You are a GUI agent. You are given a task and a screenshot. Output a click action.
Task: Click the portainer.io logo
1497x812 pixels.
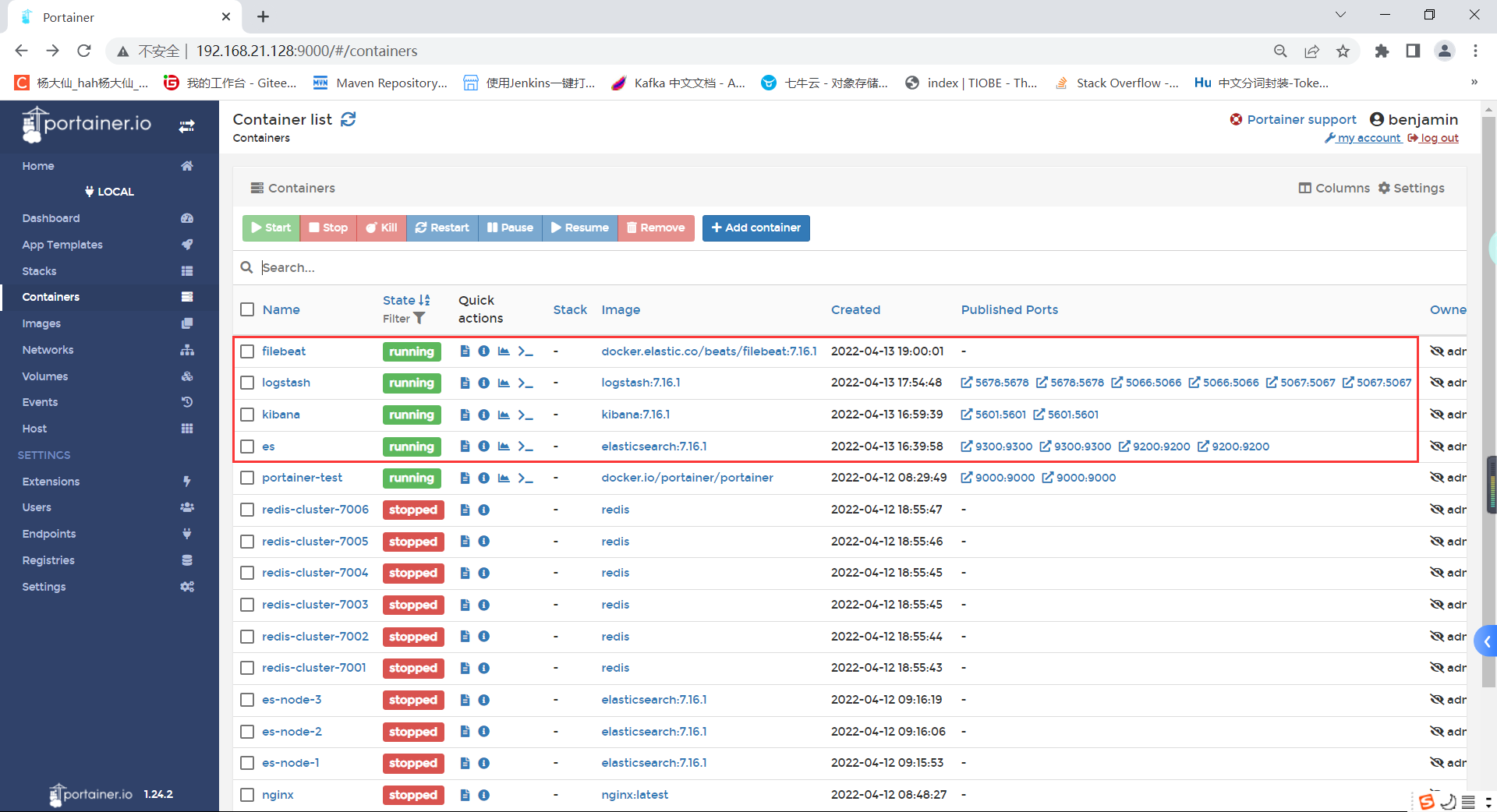pyautogui.click(x=87, y=125)
